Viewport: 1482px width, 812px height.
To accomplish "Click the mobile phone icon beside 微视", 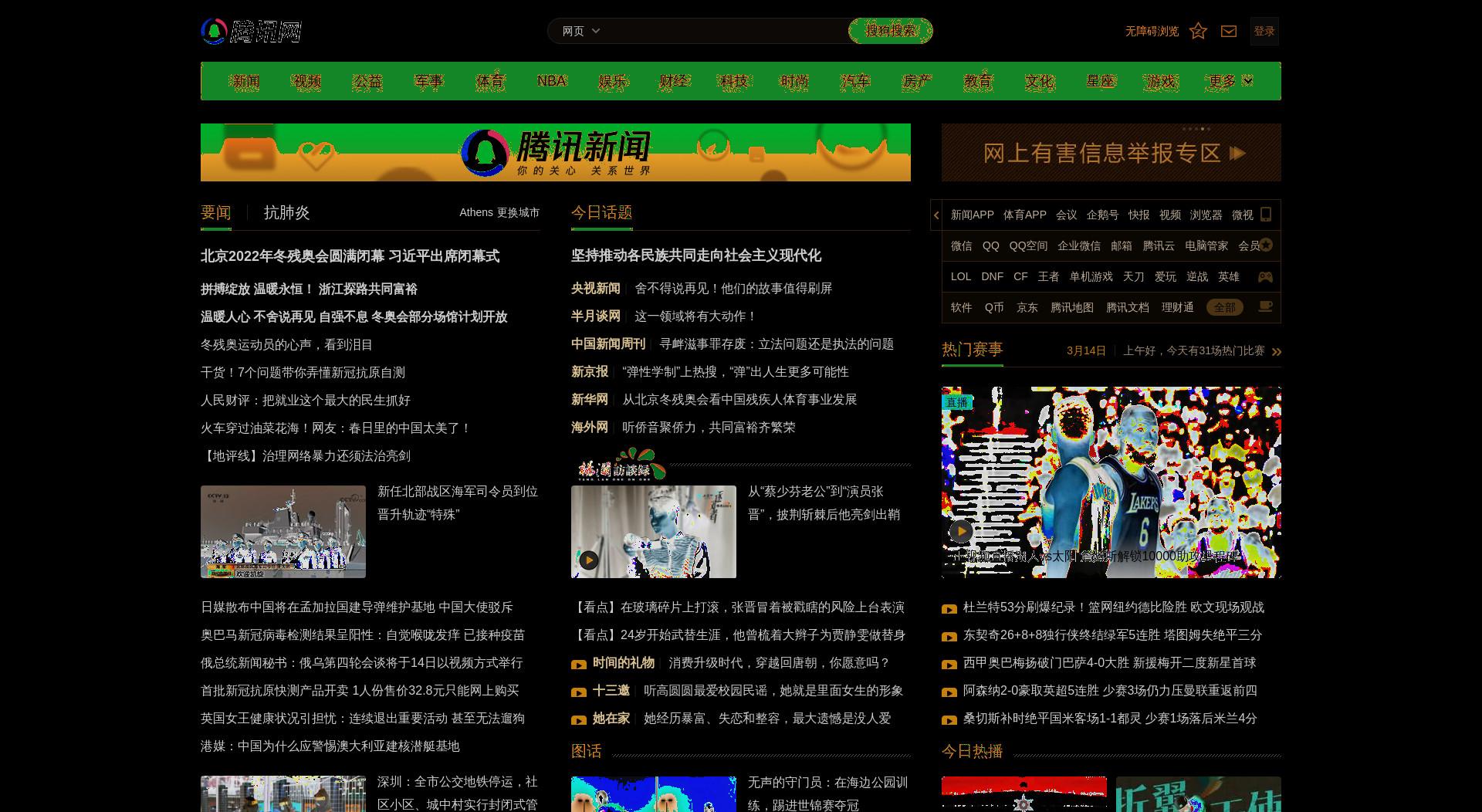I will tap(1266, 215).
